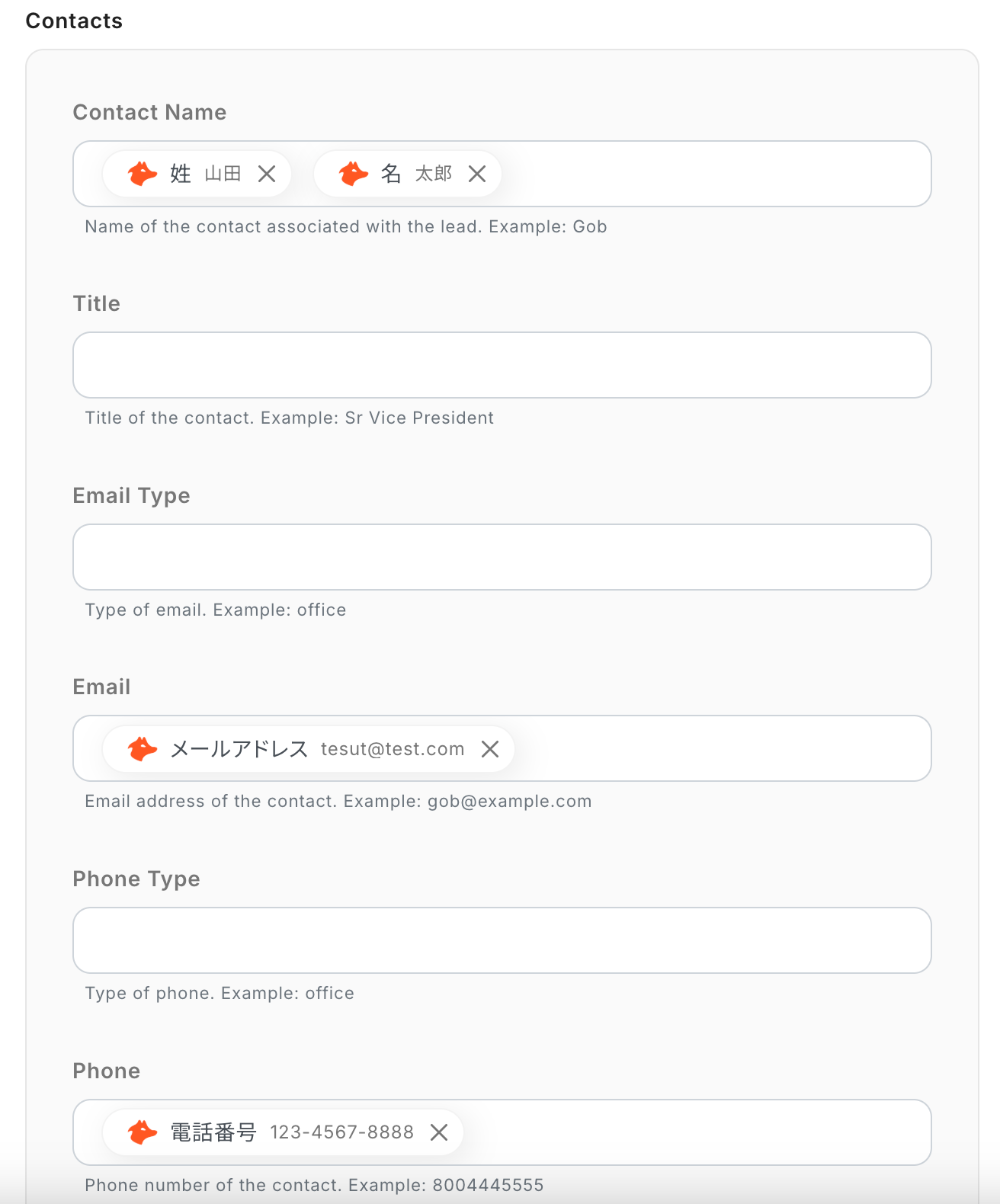Focus the empty Phone Type input field
This screenshot has width=1000, height=1204.
click(502, 940)
